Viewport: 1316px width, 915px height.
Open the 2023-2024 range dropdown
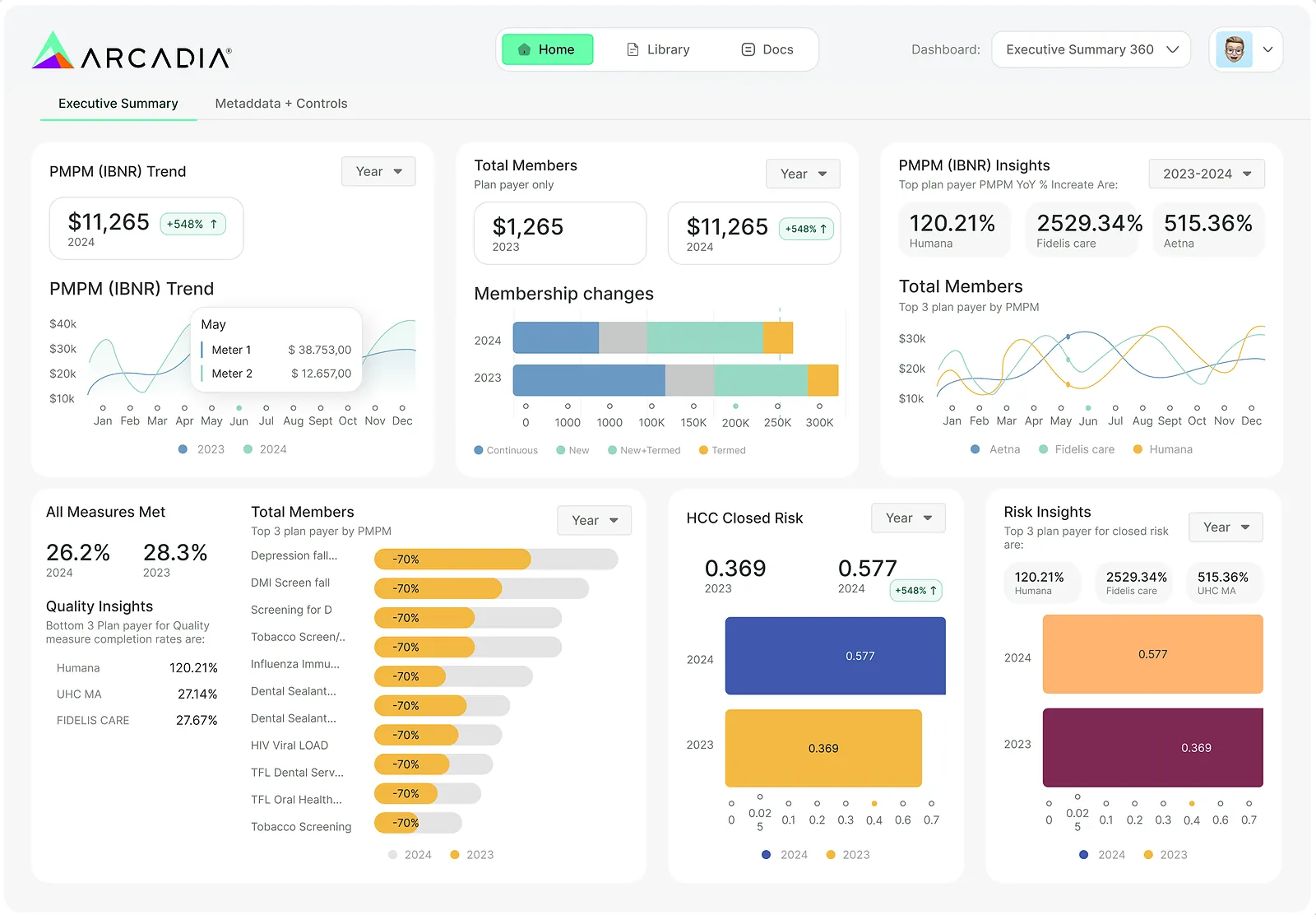coord(1207,174)
